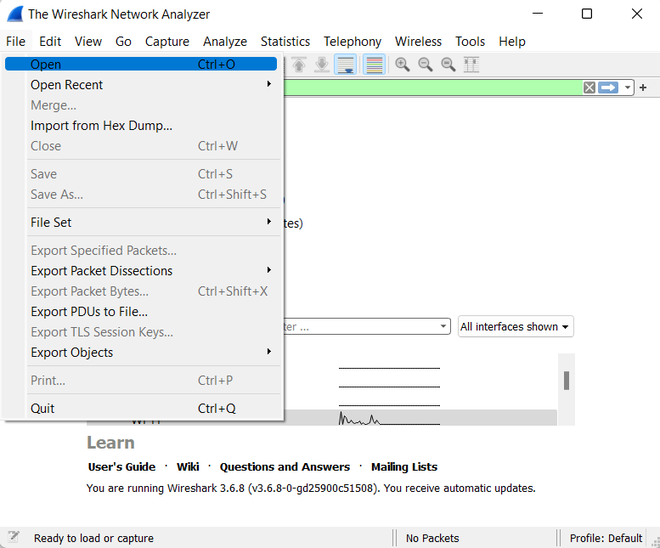Toggle packet list colorization icon
This screenshot has width=660, height=548.
374,65
